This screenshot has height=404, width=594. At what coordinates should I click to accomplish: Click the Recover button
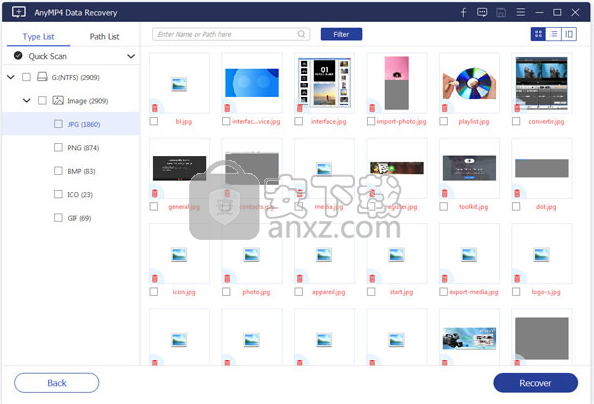(535, 383)
